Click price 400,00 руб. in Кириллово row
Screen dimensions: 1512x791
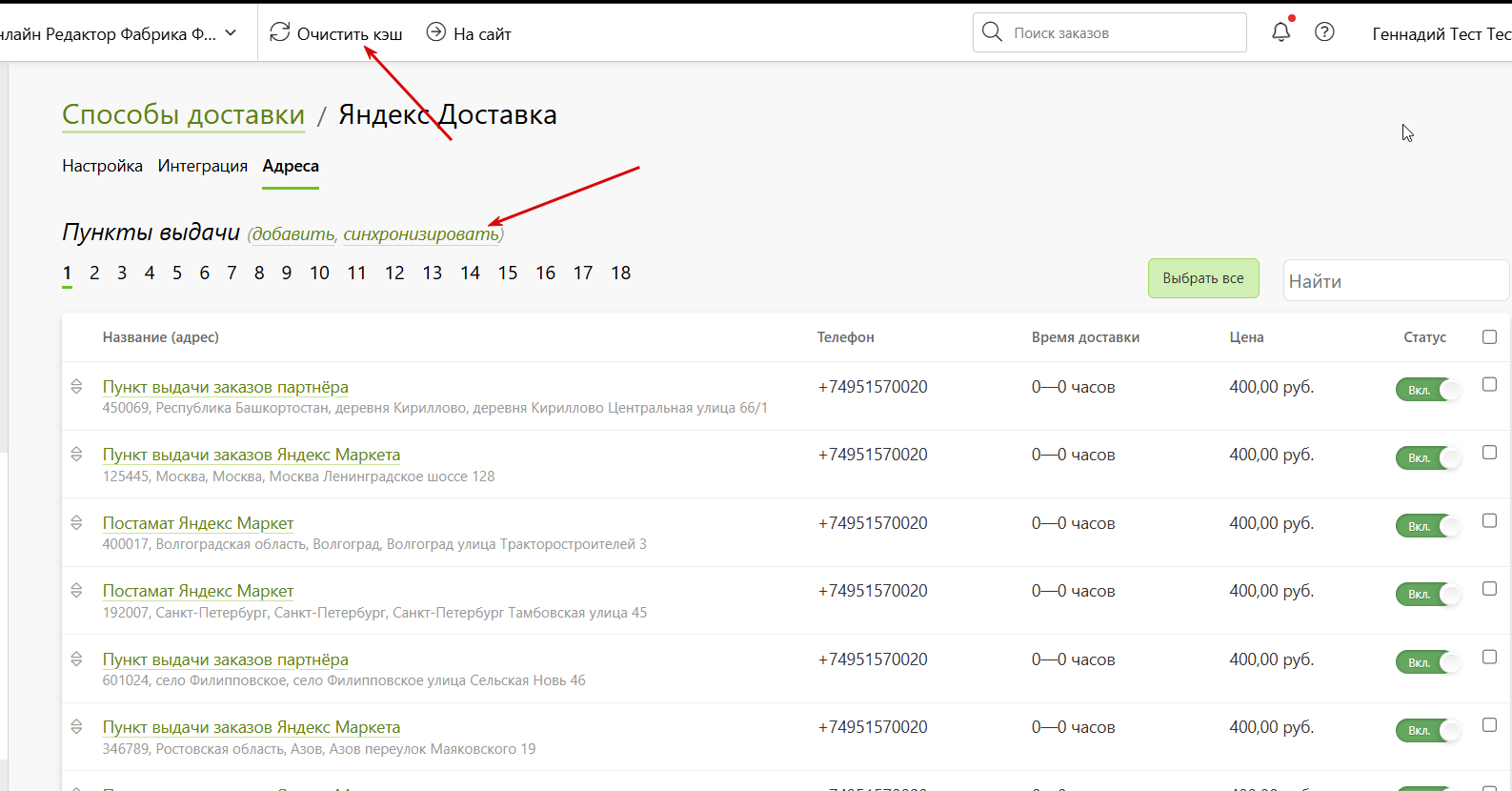pos(1271,387)
